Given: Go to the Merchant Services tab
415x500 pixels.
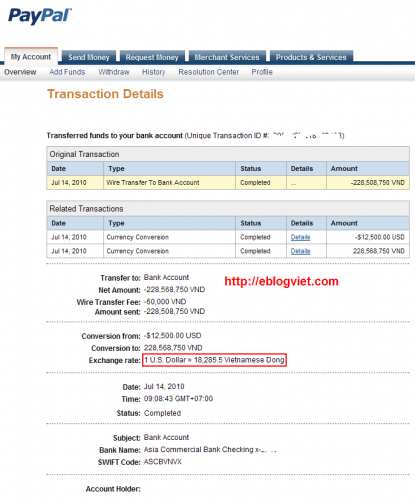Looking at the screenshot, I should pyautogui.click(x=227, y=57).
